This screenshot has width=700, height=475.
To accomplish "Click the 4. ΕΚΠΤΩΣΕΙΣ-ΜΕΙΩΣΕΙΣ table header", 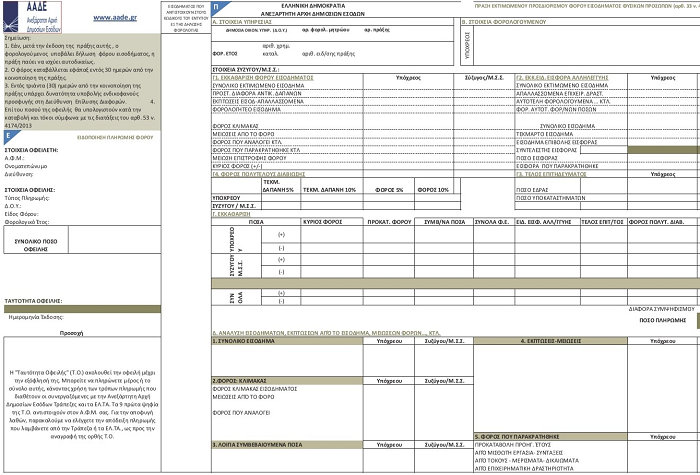I will click(546, 341).
